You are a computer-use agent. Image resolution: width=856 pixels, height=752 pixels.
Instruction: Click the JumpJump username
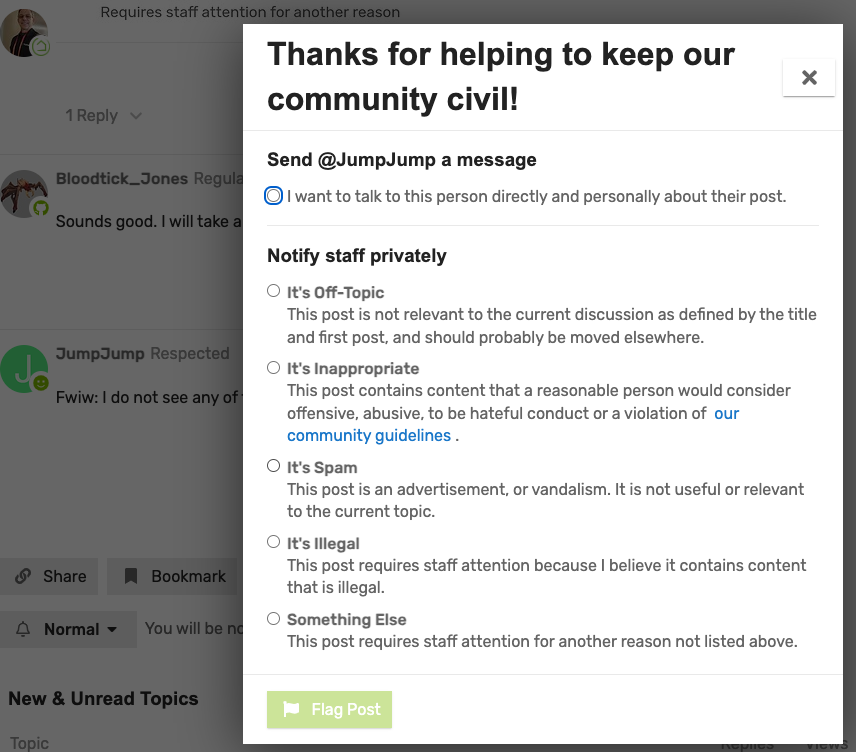[x=100, y=354]
